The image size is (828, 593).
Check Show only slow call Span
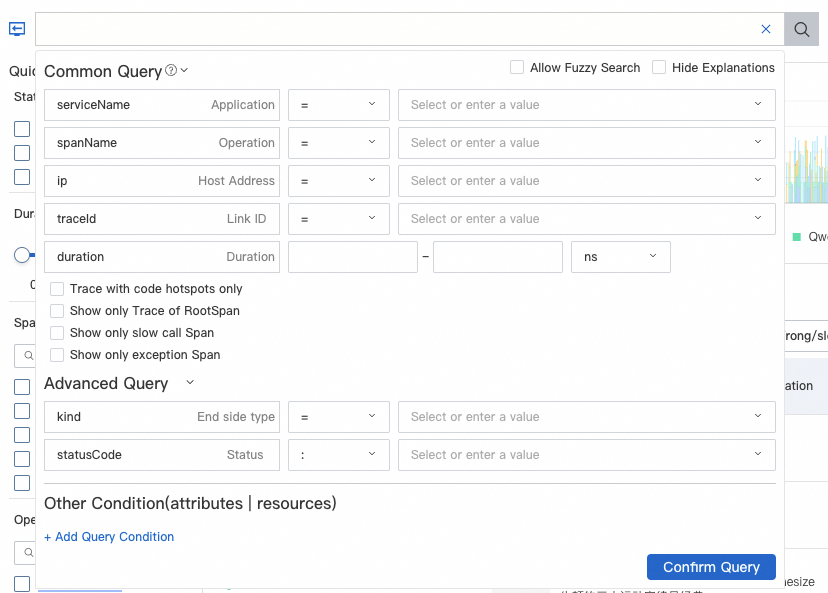[x=57, y=333]
